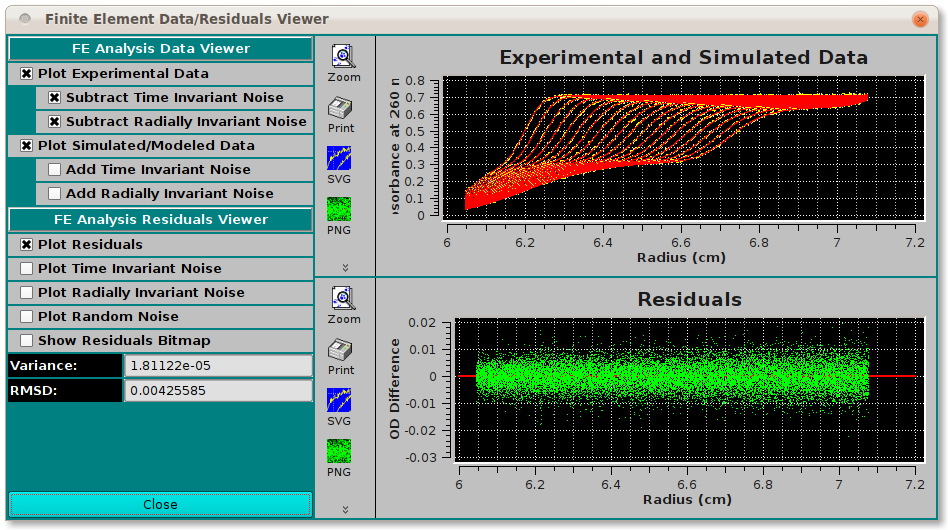Uncheck Subtract Time Invariant Noise
This screenshot has height=530, width=948.
click(x=54, y=98)
